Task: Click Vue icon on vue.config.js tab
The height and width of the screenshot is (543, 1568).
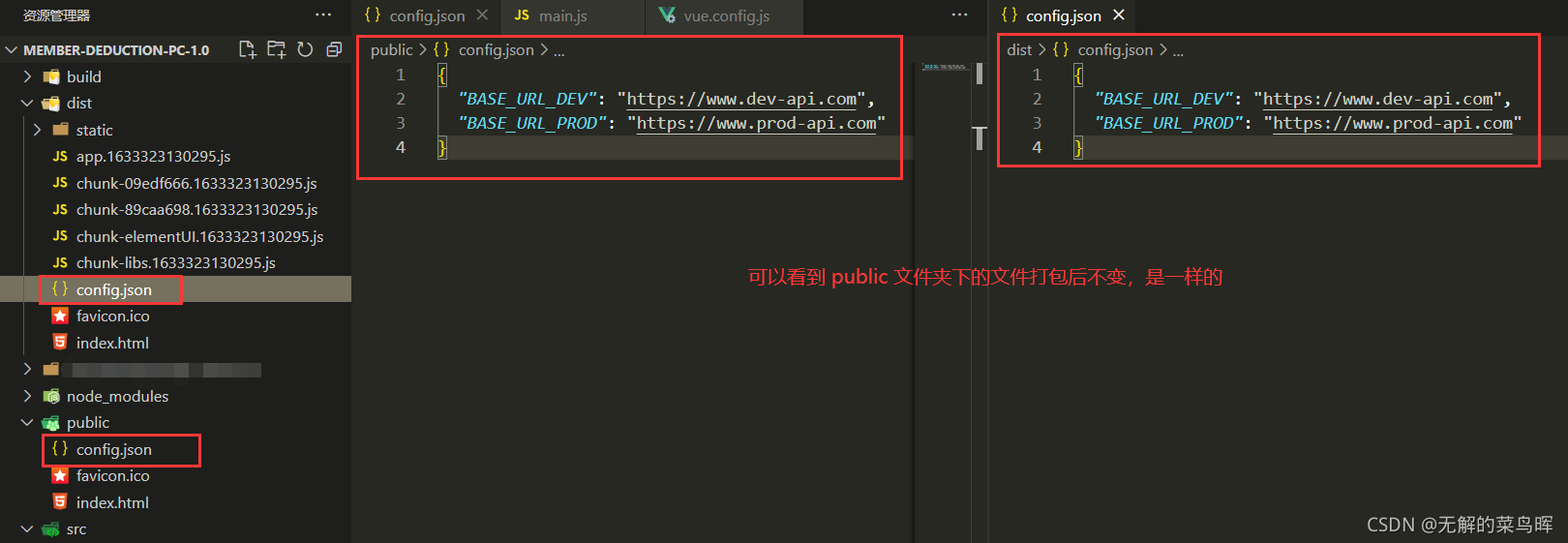Action: (x=667, y=15)
